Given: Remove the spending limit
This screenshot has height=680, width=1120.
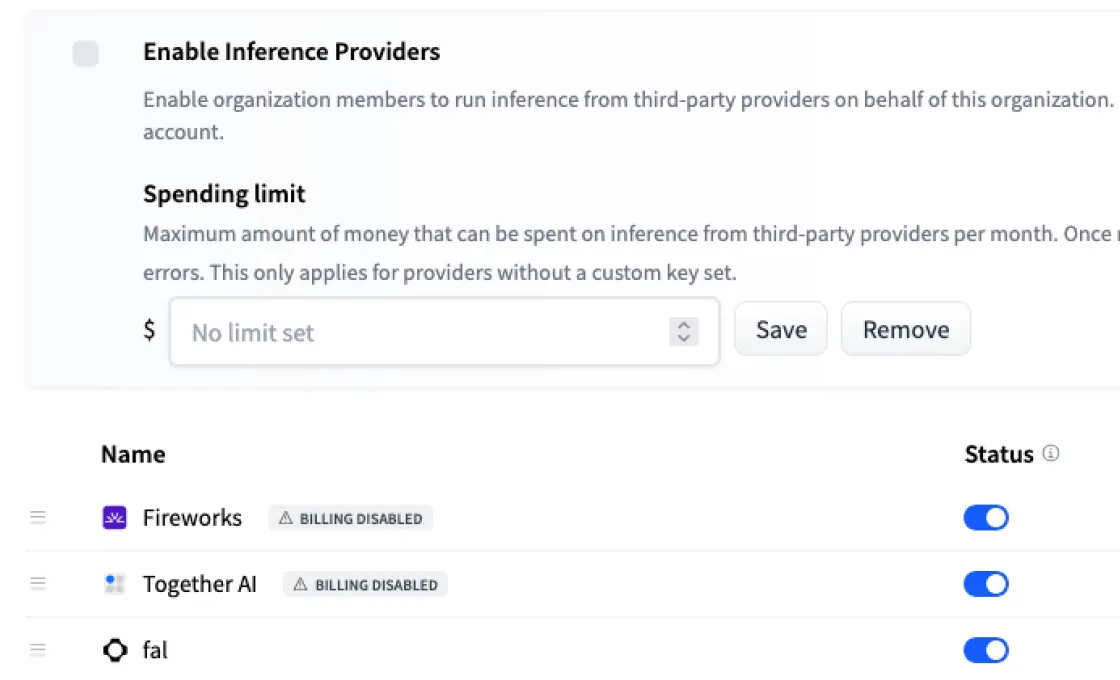Looking at the screenshot, I should 905,329.
